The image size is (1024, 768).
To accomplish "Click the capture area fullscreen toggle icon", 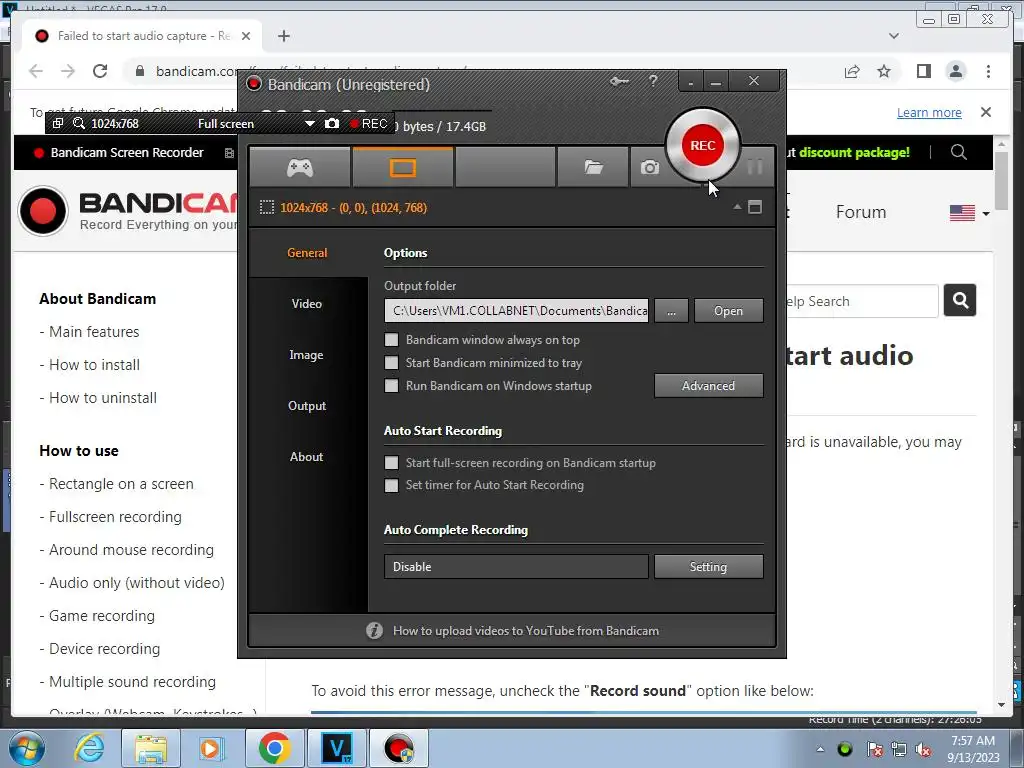I will coord(755,208).
